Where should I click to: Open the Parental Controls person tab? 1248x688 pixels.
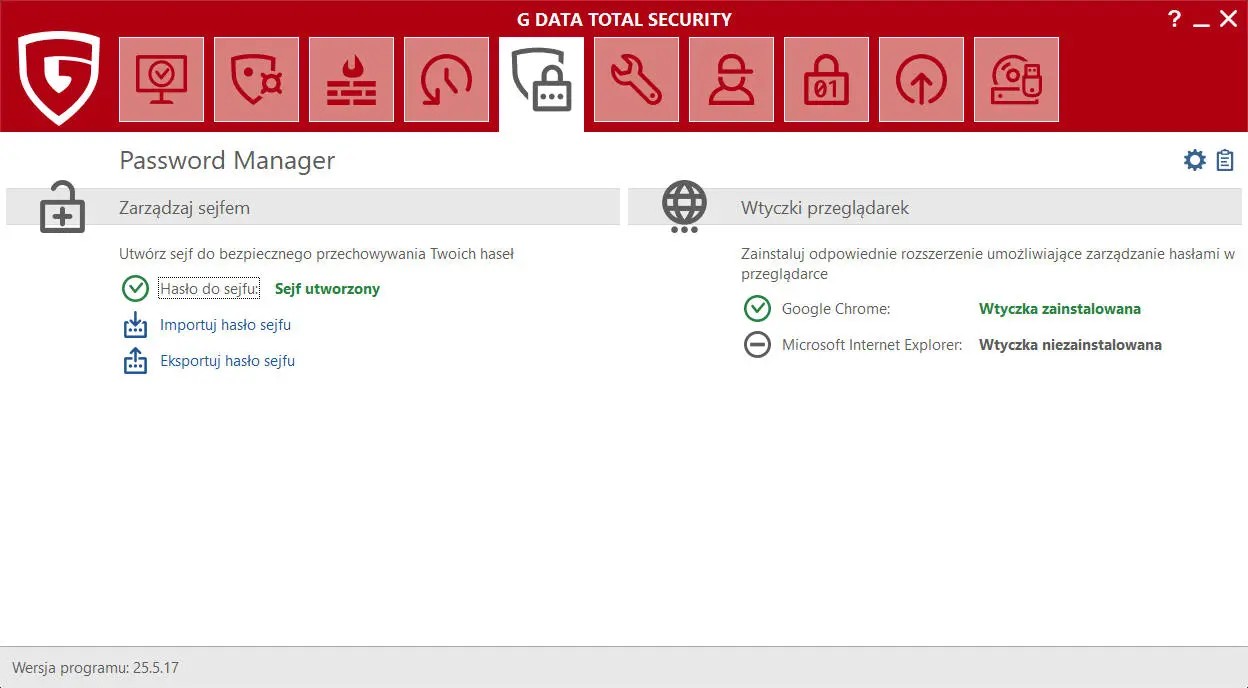(731, 80)
